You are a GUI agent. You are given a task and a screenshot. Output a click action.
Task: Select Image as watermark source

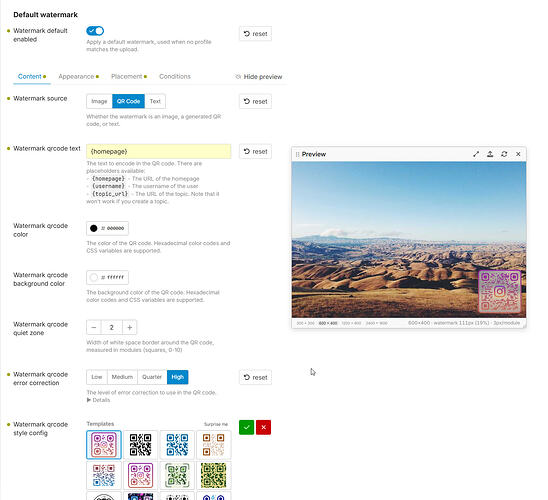(99, 101)
